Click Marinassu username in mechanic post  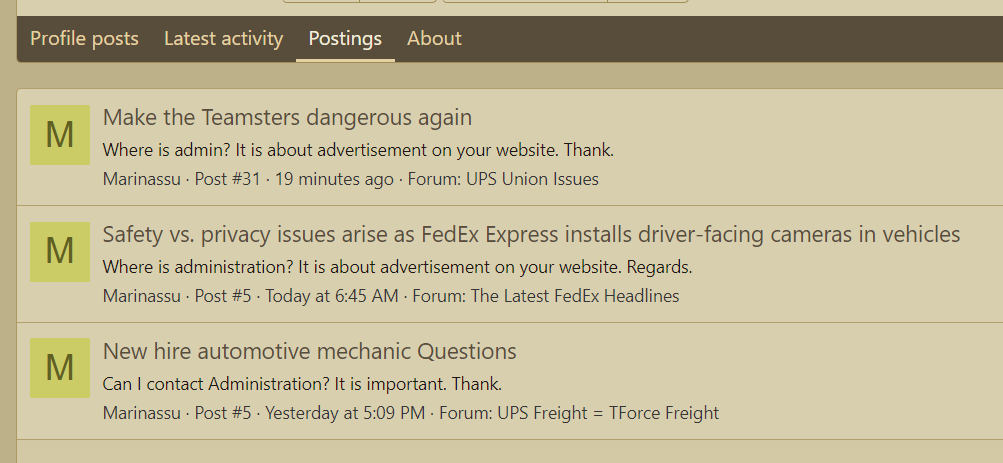click(x=141, y=413)
